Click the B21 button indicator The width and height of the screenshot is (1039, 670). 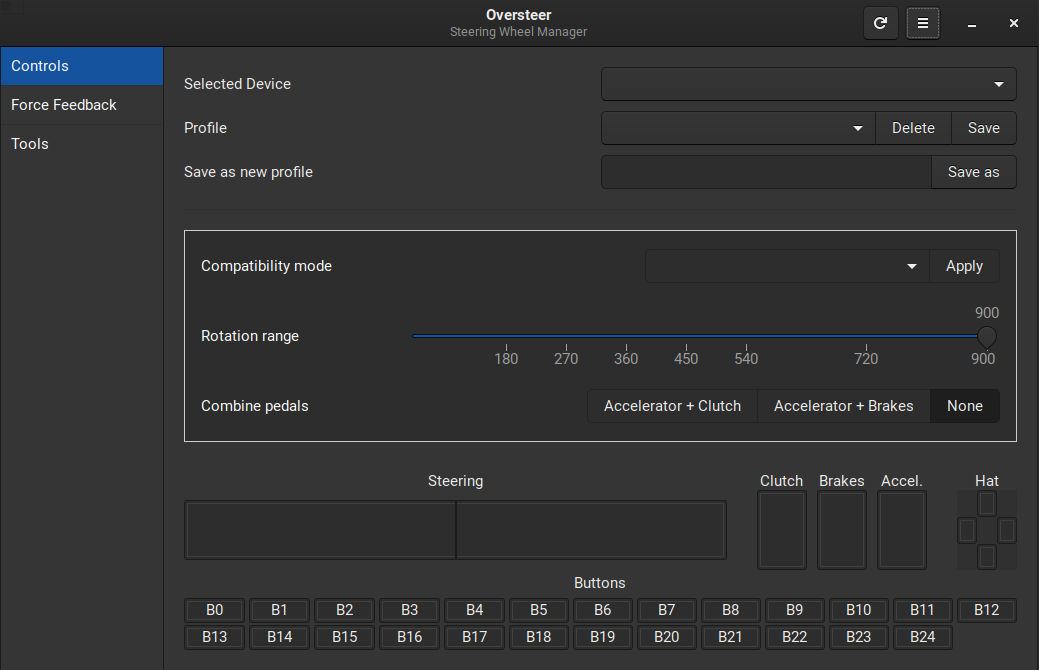[730, 638]
